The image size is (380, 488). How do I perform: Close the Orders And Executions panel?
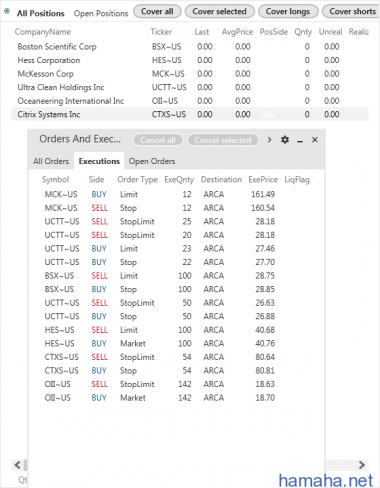(x=315, y=140)
